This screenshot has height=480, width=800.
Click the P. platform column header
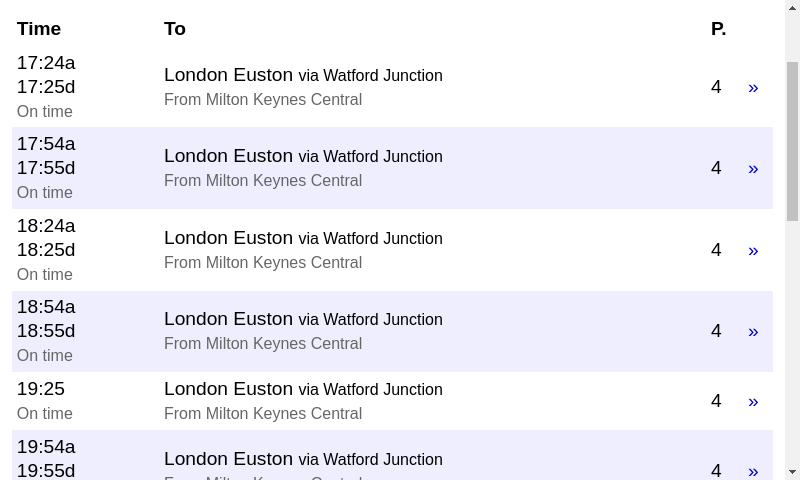click(718, 29)
